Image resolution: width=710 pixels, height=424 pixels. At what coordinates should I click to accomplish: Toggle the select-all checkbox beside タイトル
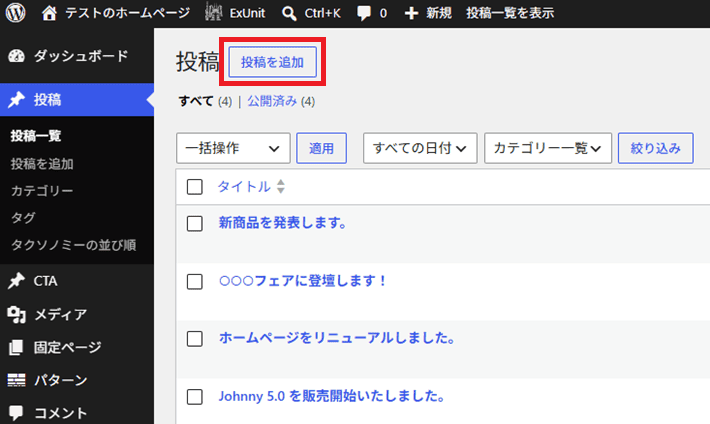[x=195, y=187]
